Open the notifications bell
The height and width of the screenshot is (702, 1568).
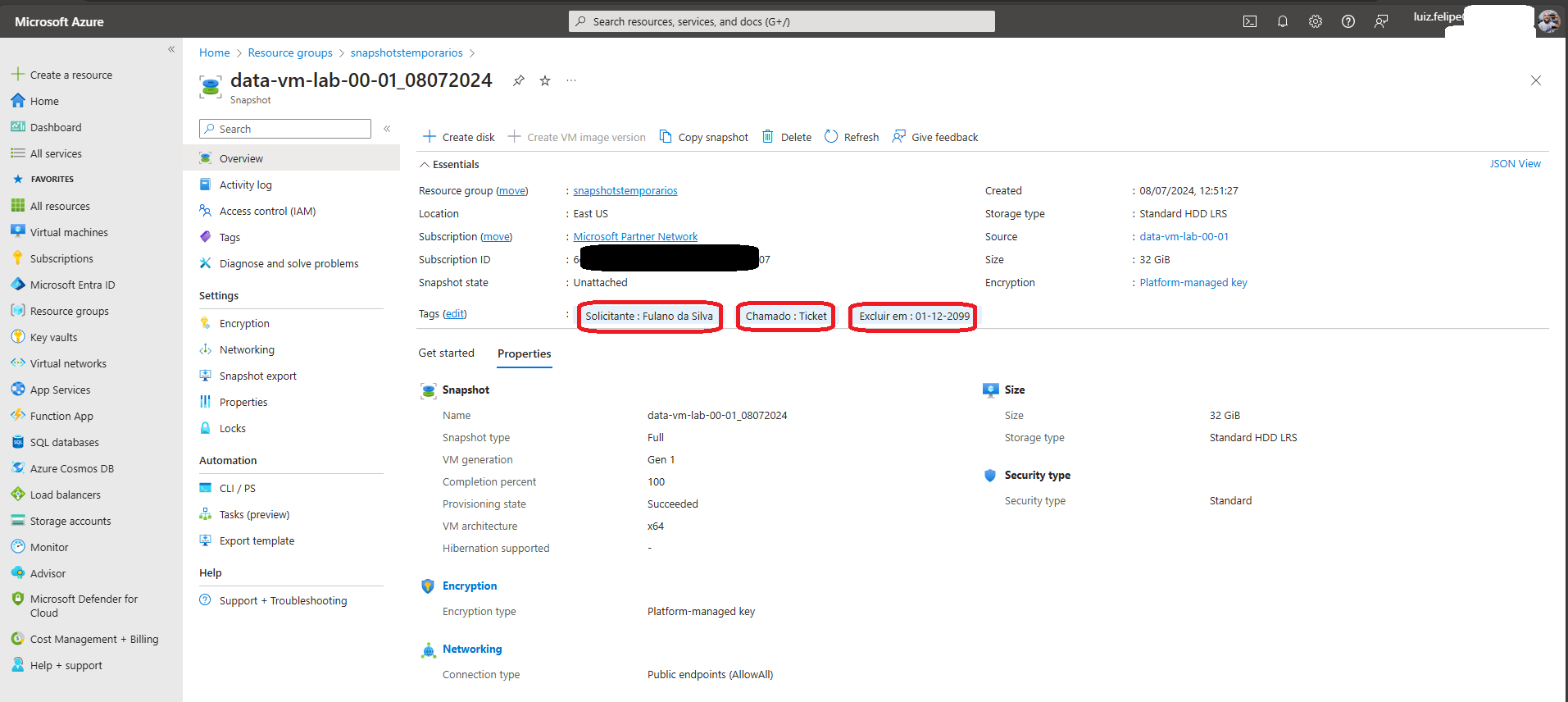tap(1282, 22)
